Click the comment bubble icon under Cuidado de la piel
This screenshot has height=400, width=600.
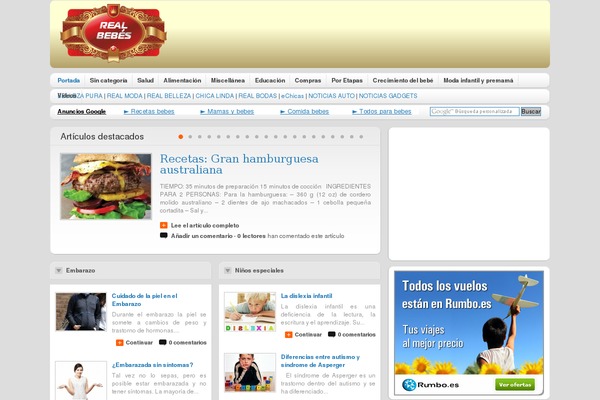click(163, 342)
